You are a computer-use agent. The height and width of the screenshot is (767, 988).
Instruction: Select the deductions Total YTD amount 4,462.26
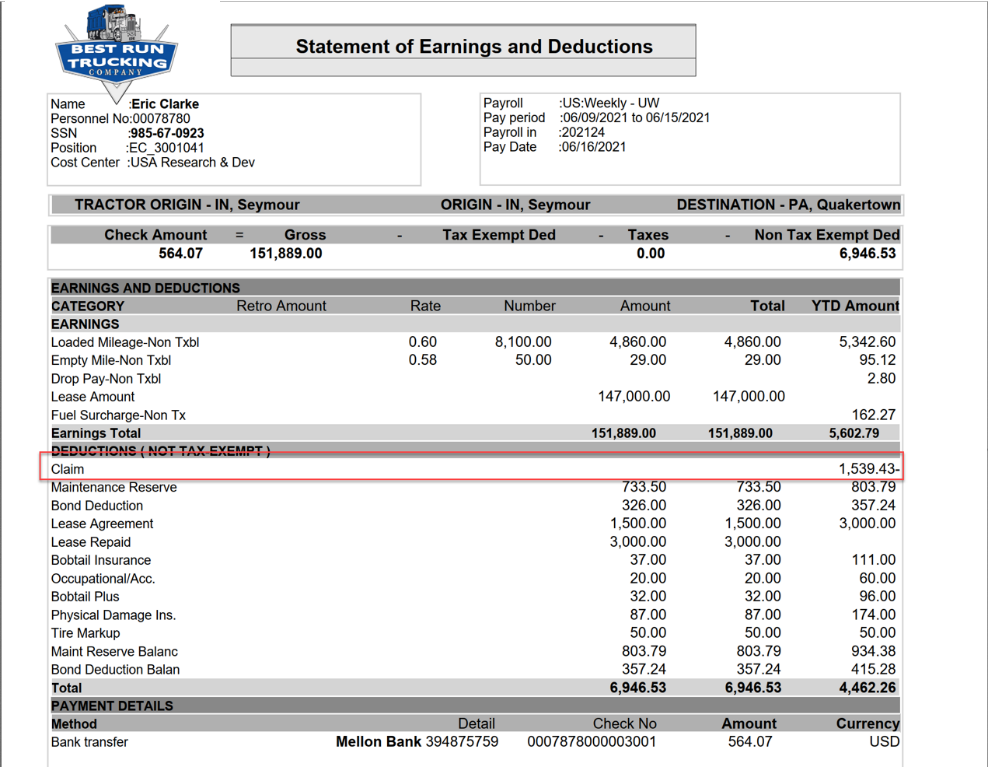tap(868, 688)
